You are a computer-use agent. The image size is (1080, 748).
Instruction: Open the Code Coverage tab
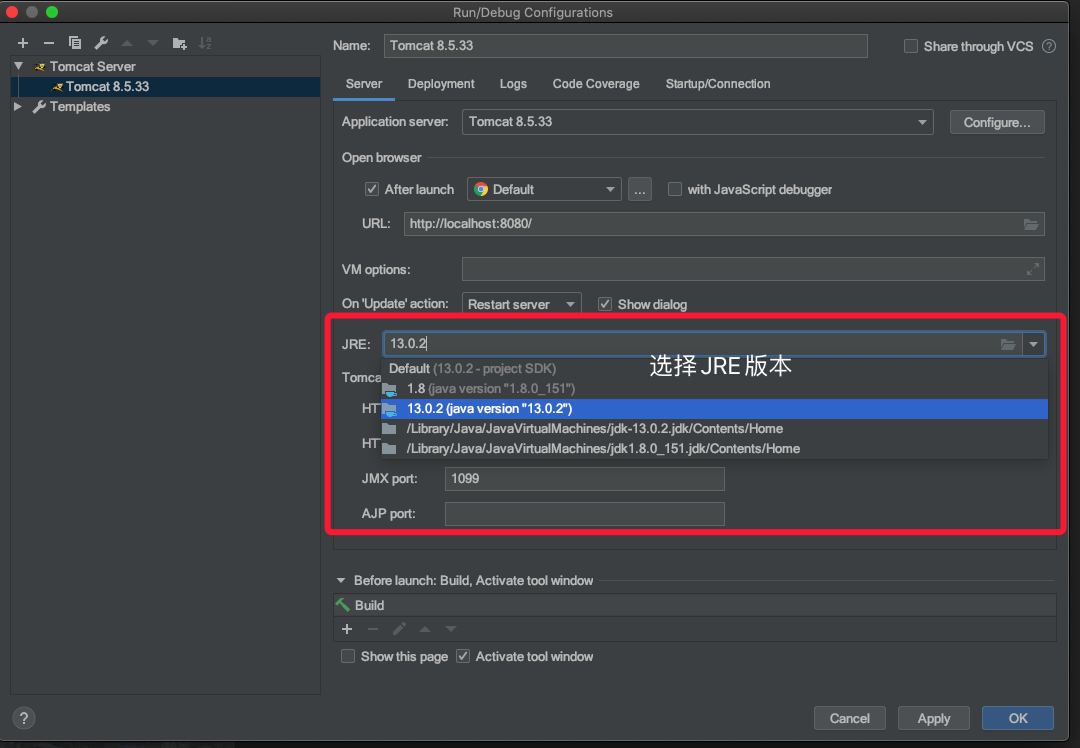pyautogui.click(x=596, y=84)
